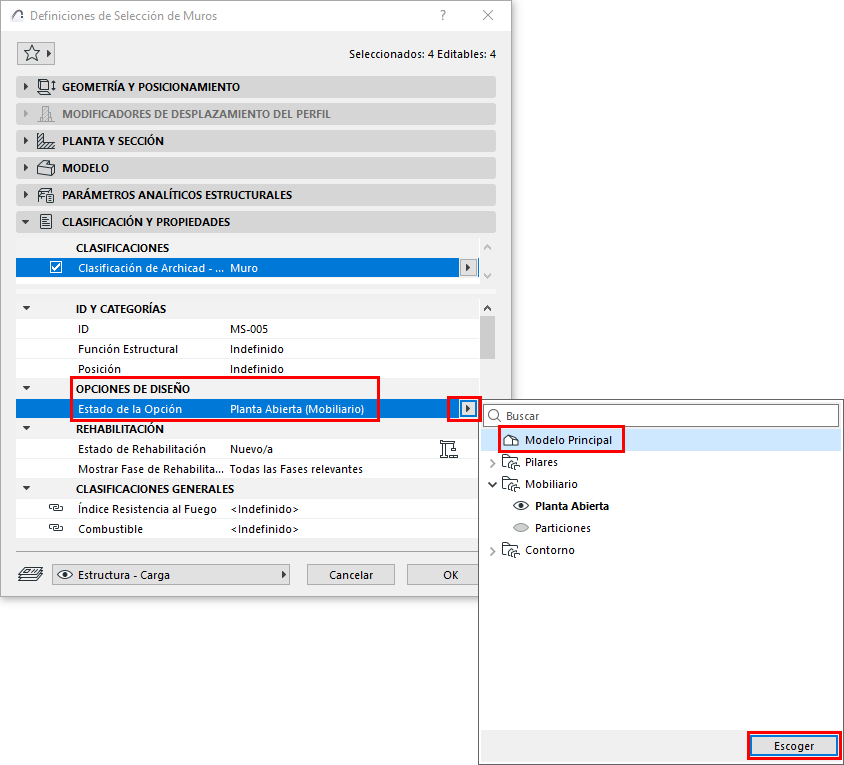
Task: Collapse the ID y Categorías group
Action: 26,308
